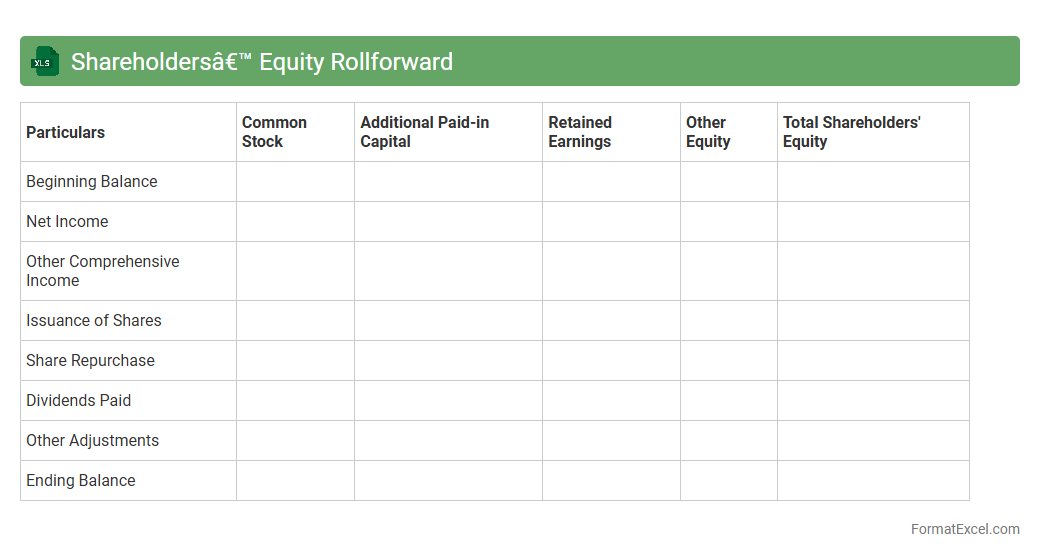Click the Other Adjustments row label
The image size is (1040, 558).
click(x=92, y=441)
